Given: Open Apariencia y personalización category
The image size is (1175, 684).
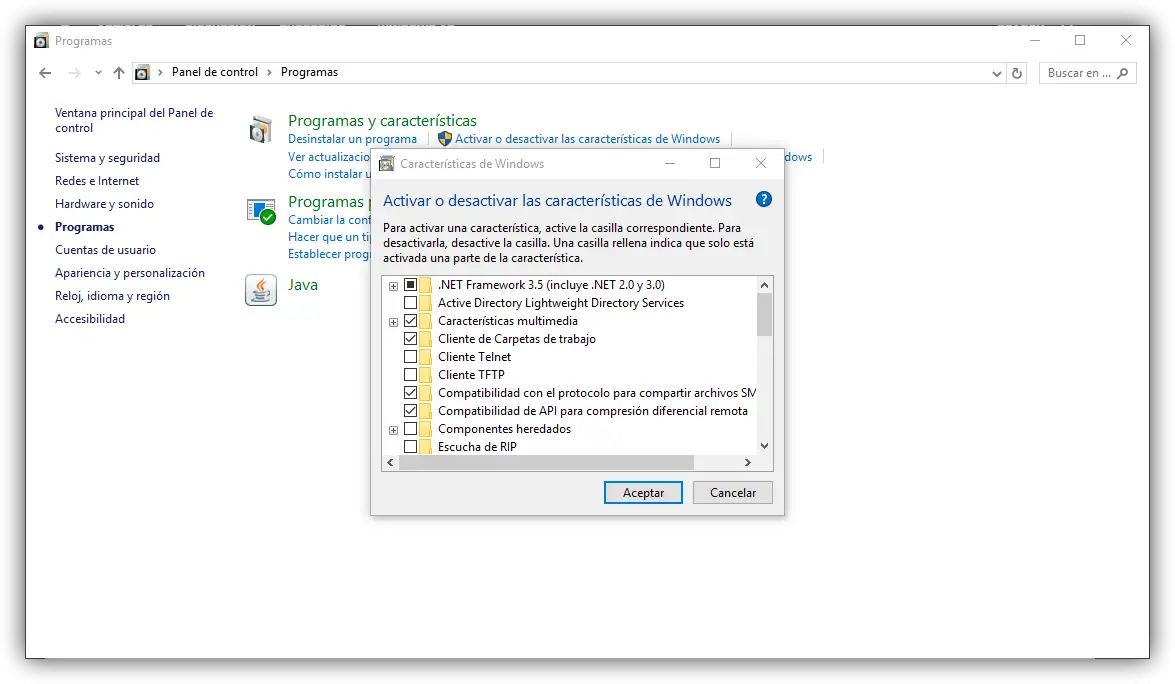Looking at the screenshot, I should tap(130, 273).
